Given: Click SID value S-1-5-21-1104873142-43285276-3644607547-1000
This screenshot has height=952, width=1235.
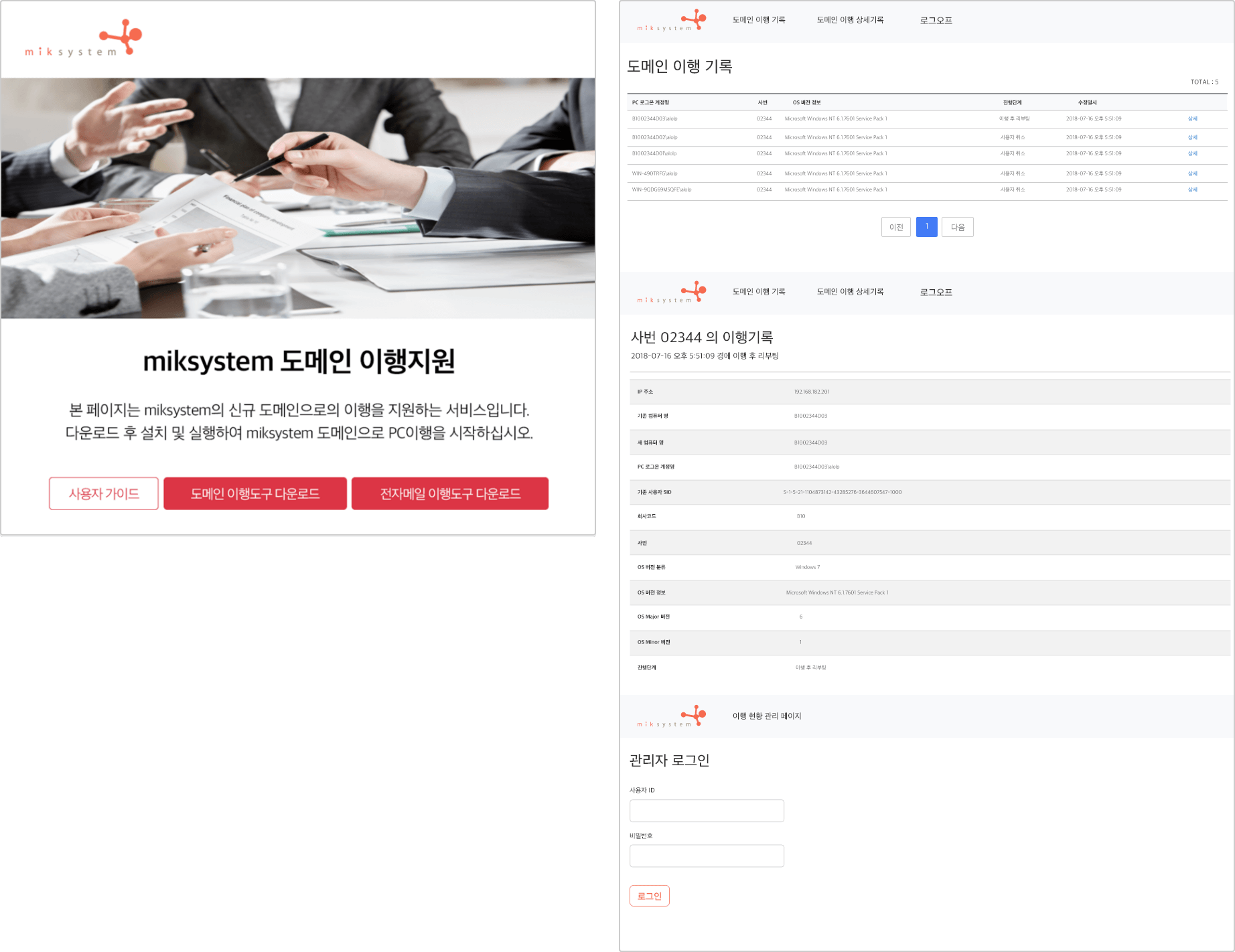Looking at the screenshot, I should [x=843, y=493].
